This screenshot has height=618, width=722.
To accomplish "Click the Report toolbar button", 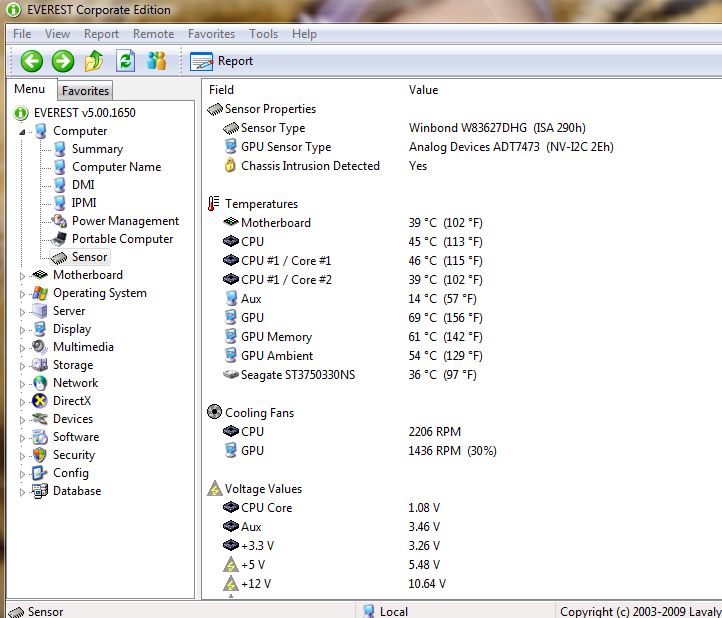I will [221, 61].
